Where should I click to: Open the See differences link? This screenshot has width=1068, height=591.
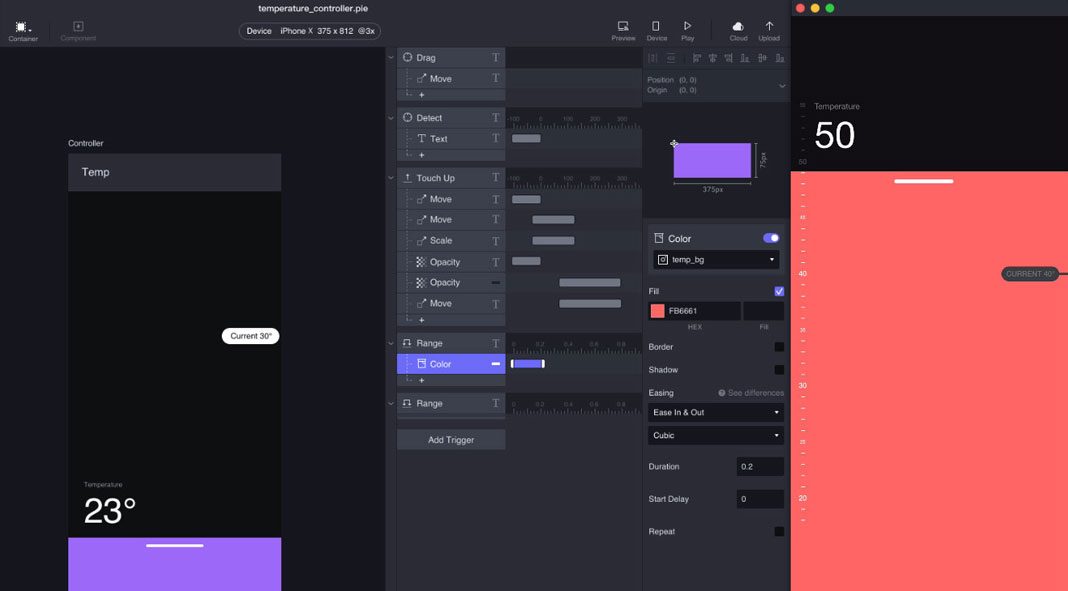pyautogui.click(x=752, y=392)
